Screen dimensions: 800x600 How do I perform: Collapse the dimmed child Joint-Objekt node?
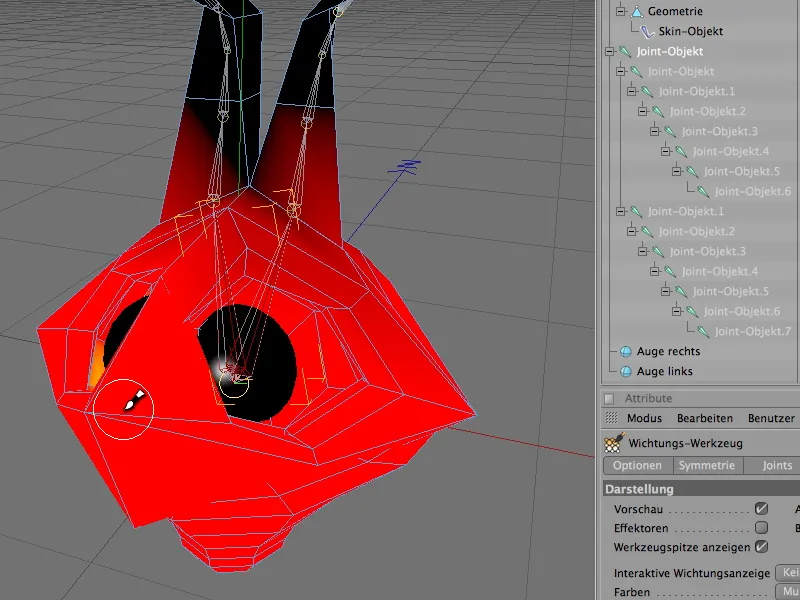click(x=620, y=71)
